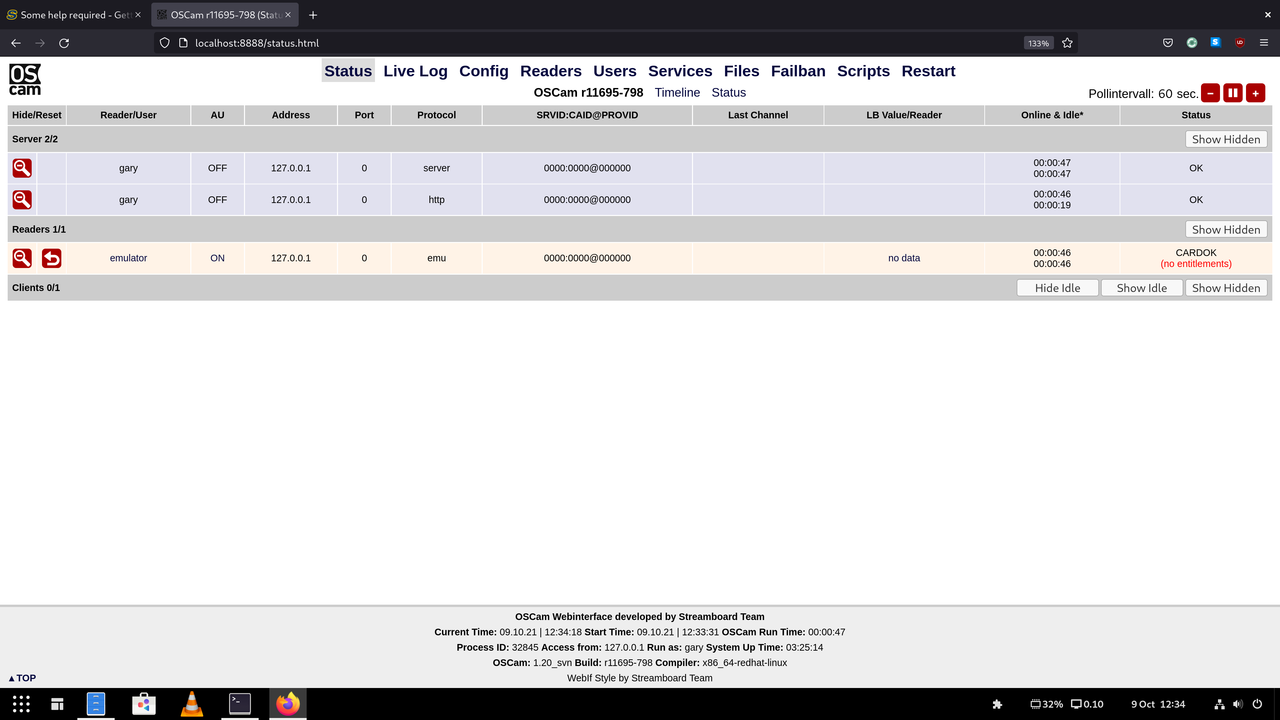This screenshot has width=1280, height=720.
Task: Open the uBlock Origin extension icon
Action: (x=1240, y=43)
